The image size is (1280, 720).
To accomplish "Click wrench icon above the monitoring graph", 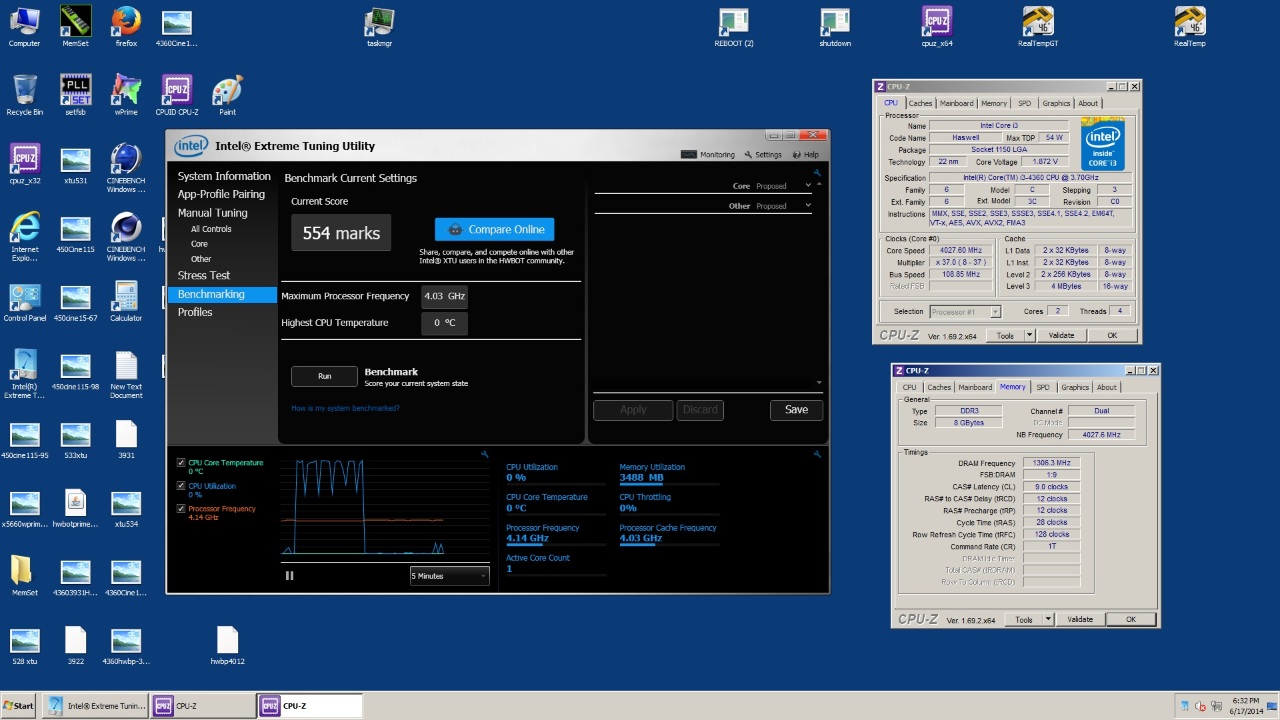I will coord(484,455).
